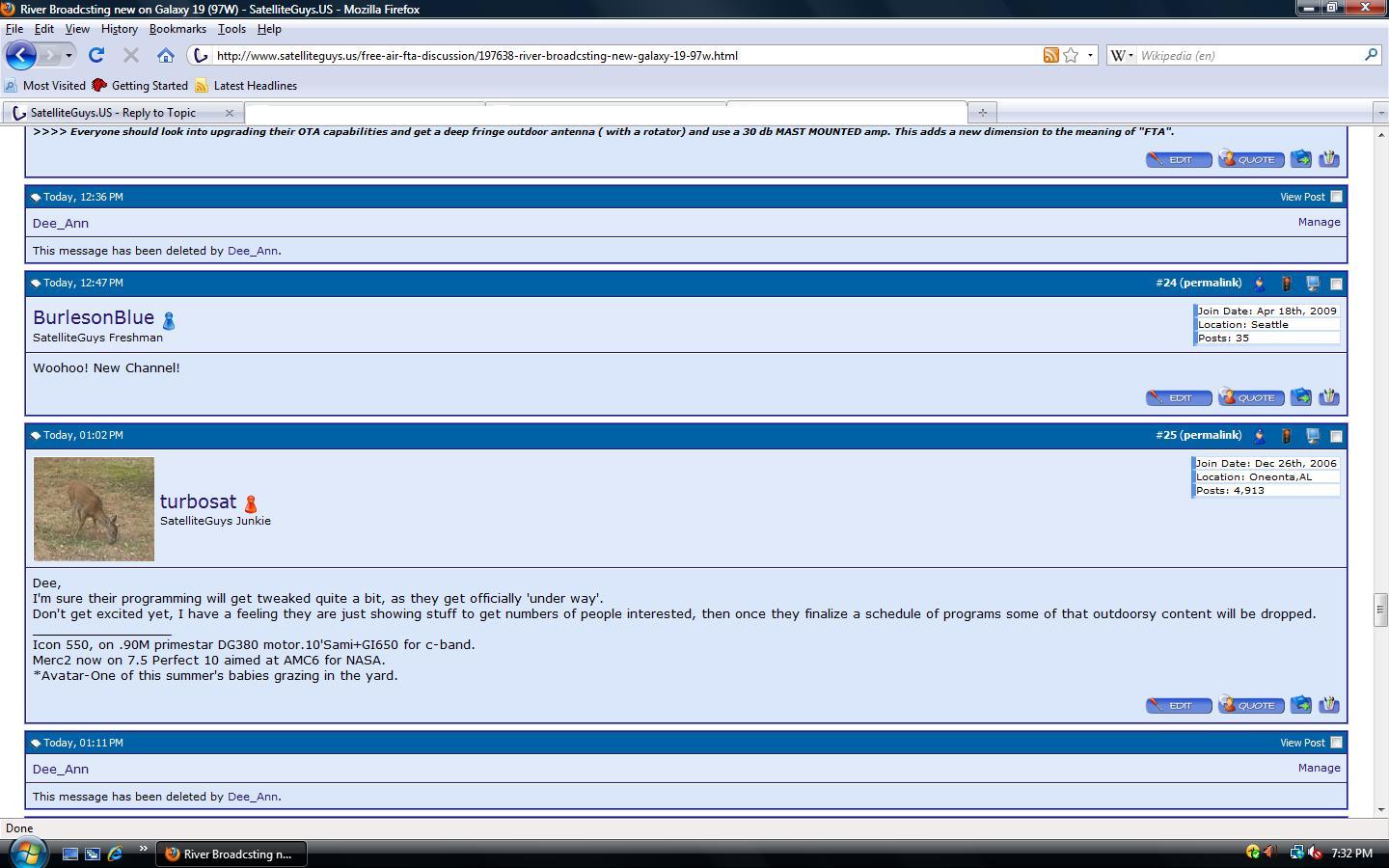1389x868 pixels.
Task: Open the File menu
Action: coord(14,29)
